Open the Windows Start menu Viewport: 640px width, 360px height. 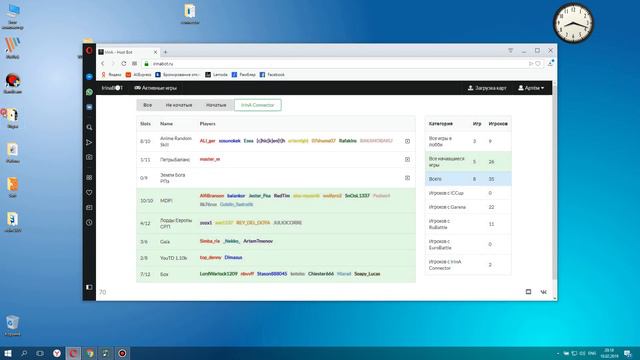(x=8, y=353)
